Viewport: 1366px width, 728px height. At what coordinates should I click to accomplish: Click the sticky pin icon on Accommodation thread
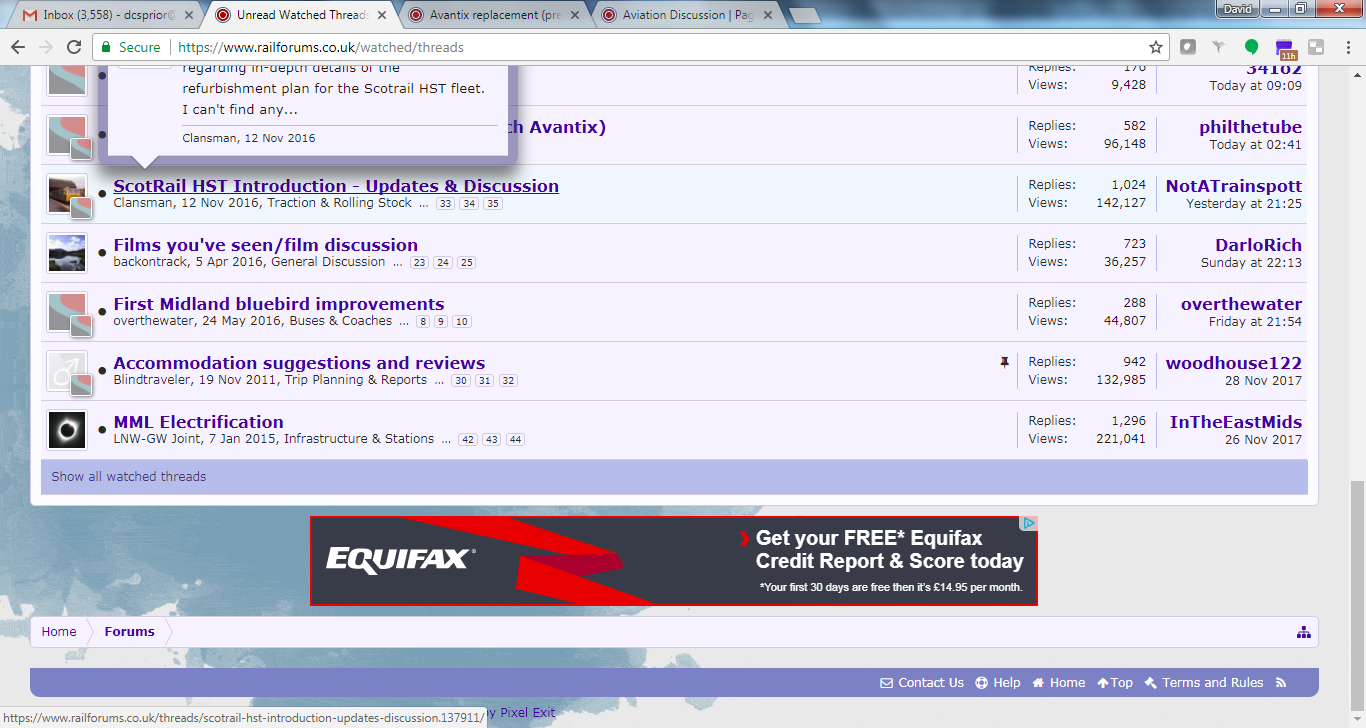(1004, 363)
